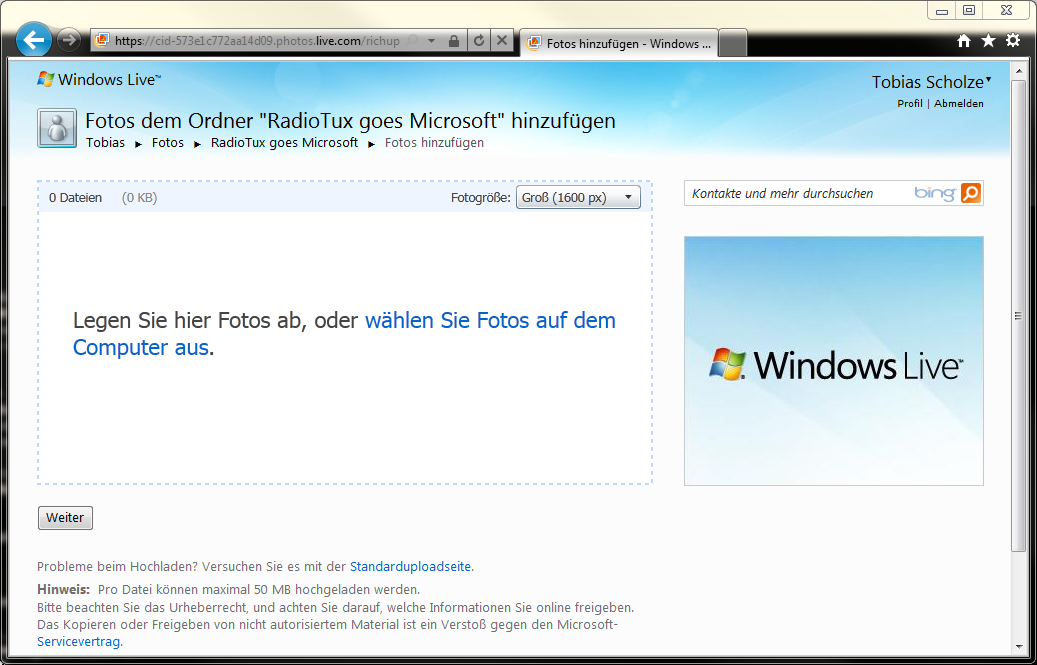Open the Profil link
This screenshot has height=665, width=1037.
(909, 103)
